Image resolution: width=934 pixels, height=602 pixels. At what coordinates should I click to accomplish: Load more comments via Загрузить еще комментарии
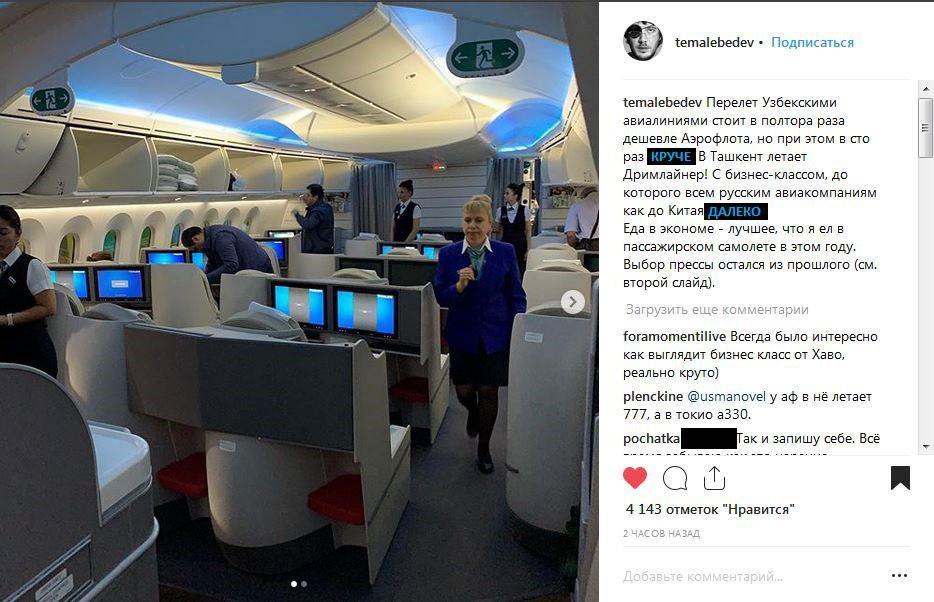click(717, 310)
